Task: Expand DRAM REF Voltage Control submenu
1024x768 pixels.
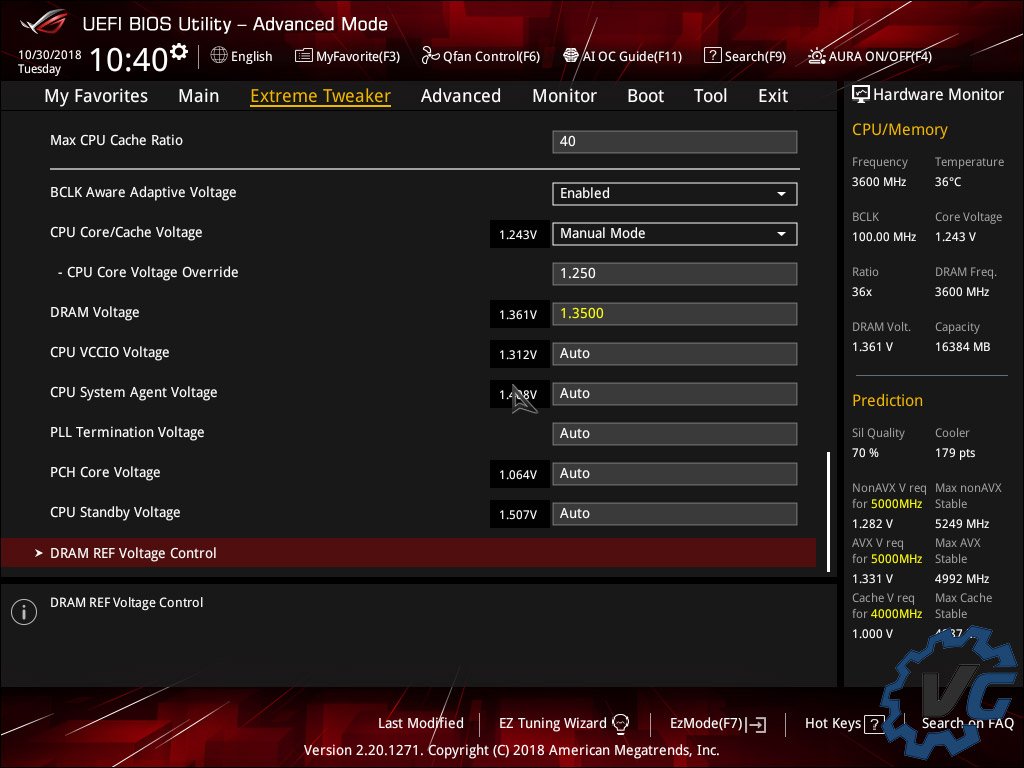Action: click(x=408, y=553)
